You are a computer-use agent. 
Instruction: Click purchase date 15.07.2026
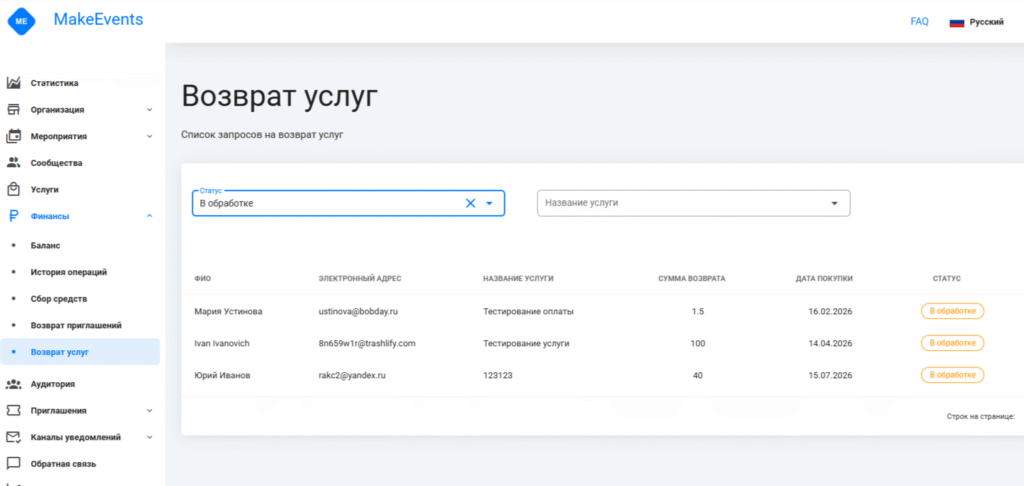click(830, 376)
